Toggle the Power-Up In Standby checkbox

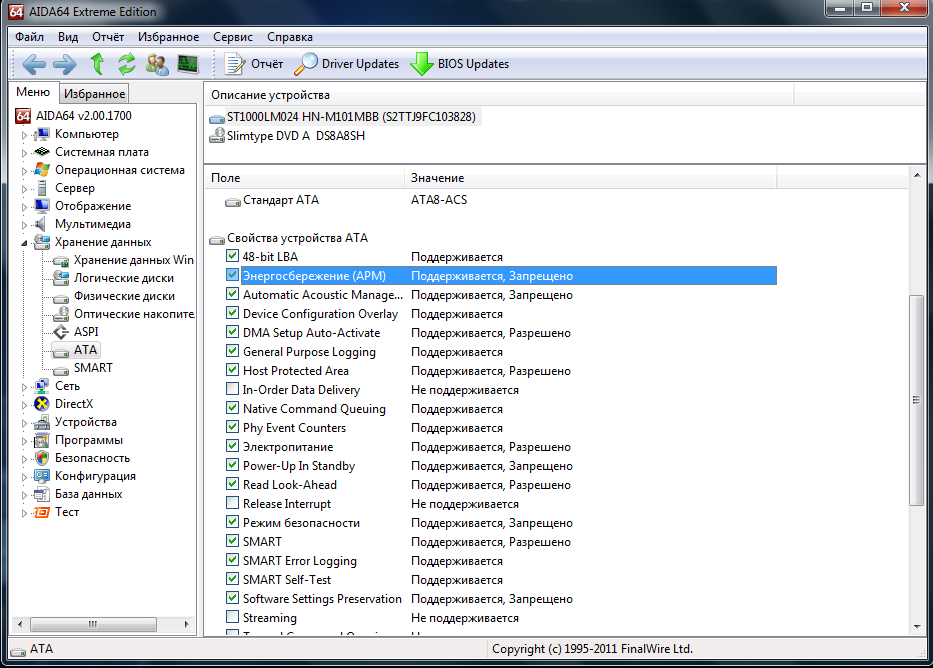coord(232,465)
